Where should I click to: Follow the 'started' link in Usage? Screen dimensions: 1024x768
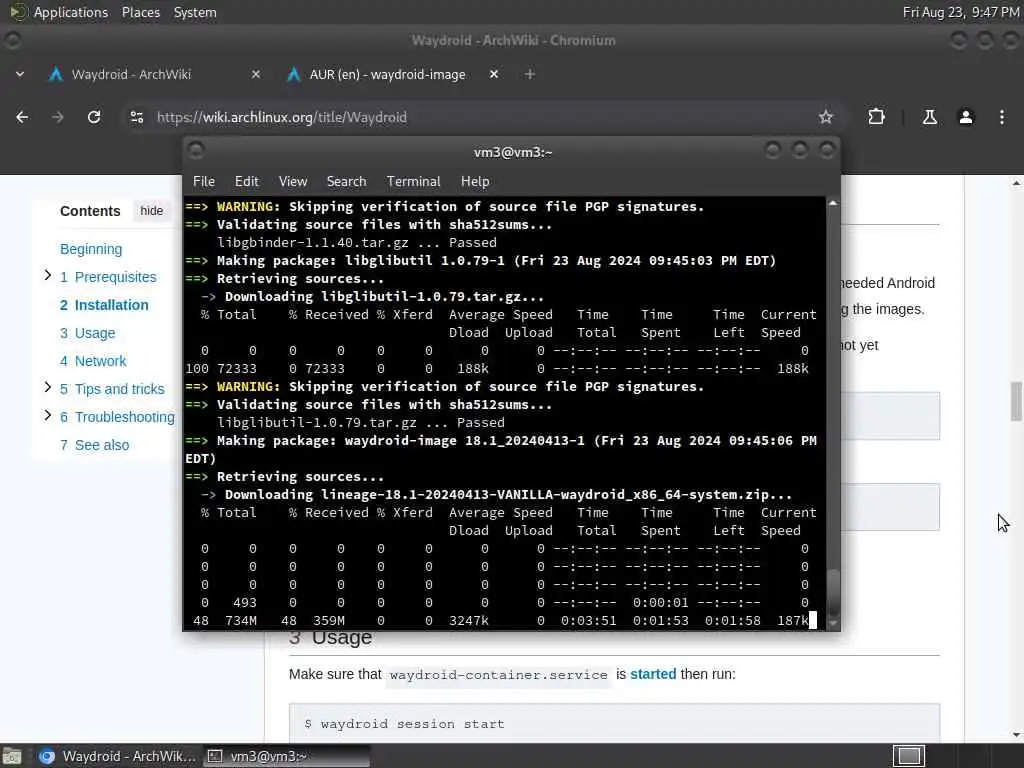tap(653, 674)
